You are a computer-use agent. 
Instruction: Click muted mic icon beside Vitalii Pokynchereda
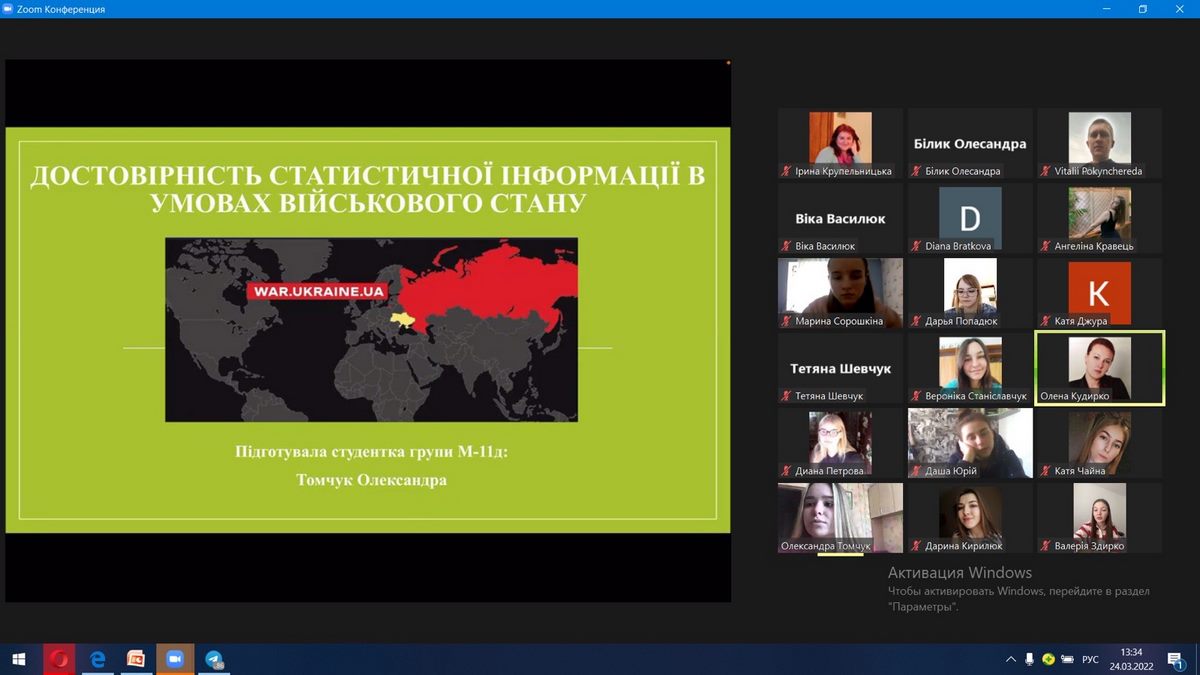tap(1046, 171)
